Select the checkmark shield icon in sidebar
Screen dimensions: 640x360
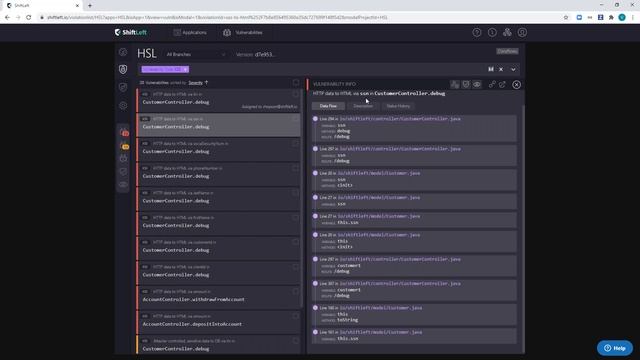pyautogui.click(x=123, y=87)
